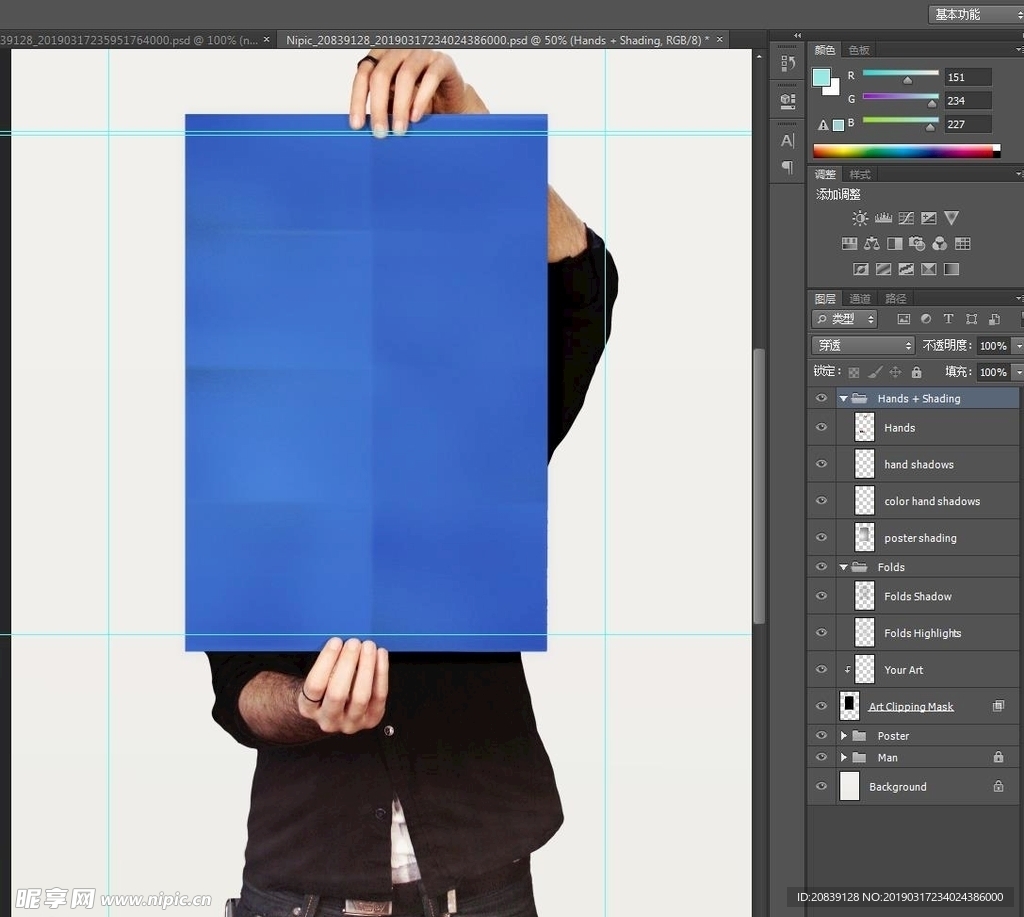Open the History panel icon
The image size is (1024, 917).
pyautogui.click(x=787, y=64)
